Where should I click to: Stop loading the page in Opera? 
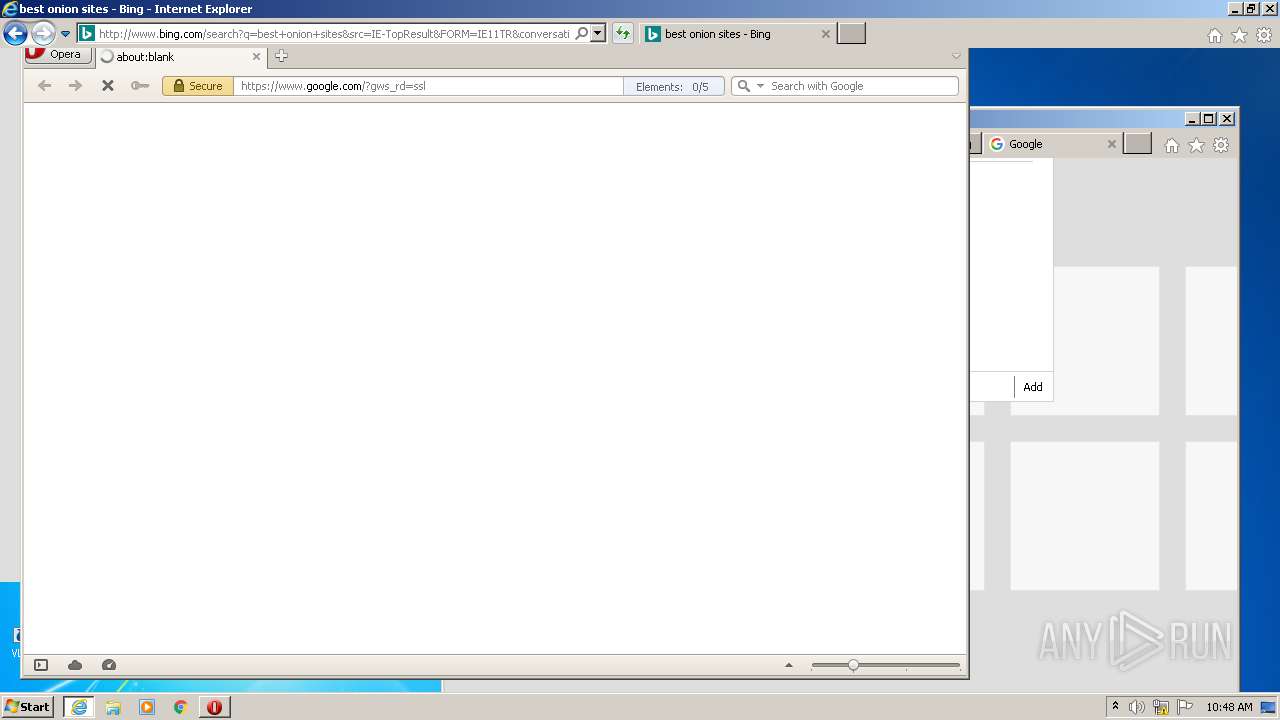(108, 86)
